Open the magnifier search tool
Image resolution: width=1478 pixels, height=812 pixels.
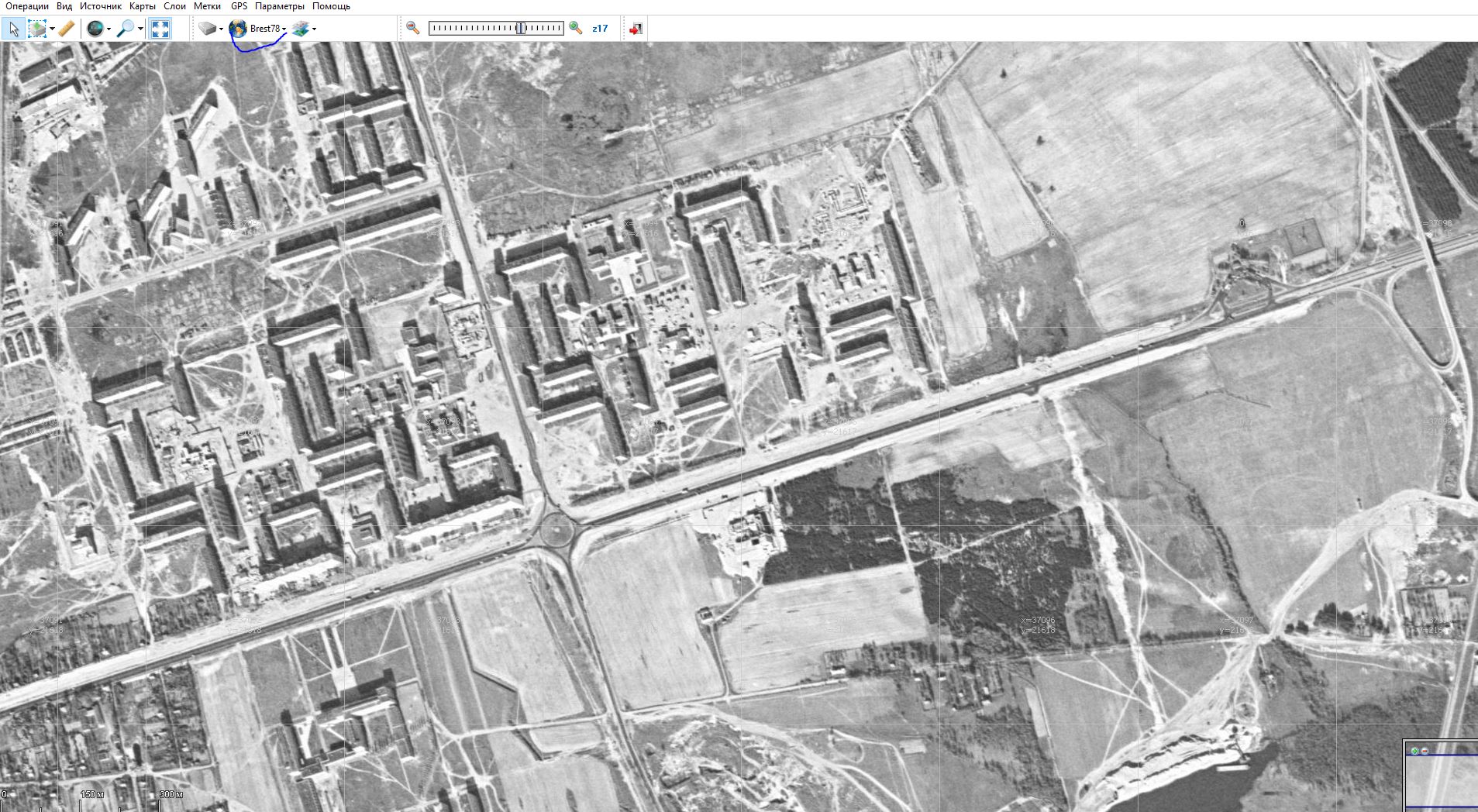(x=125, y=29)
